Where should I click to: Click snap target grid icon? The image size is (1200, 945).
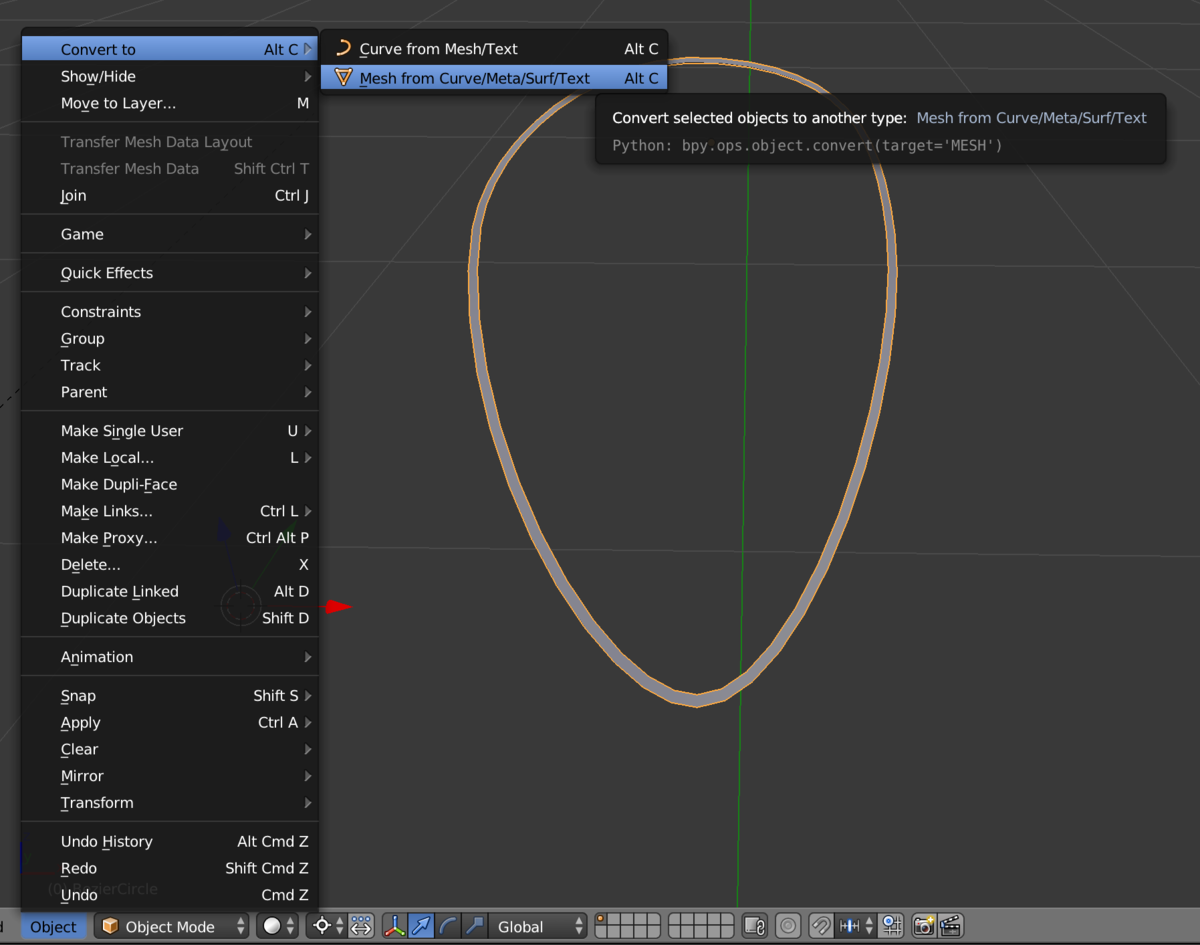coord(892,927)
